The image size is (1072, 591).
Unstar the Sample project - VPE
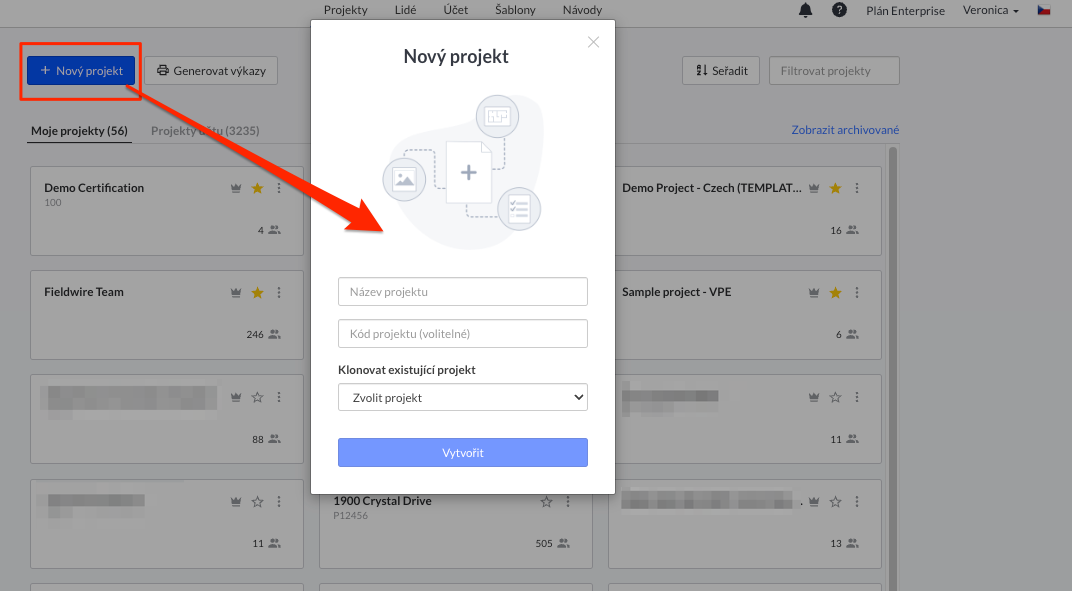[x=835, y=293]
